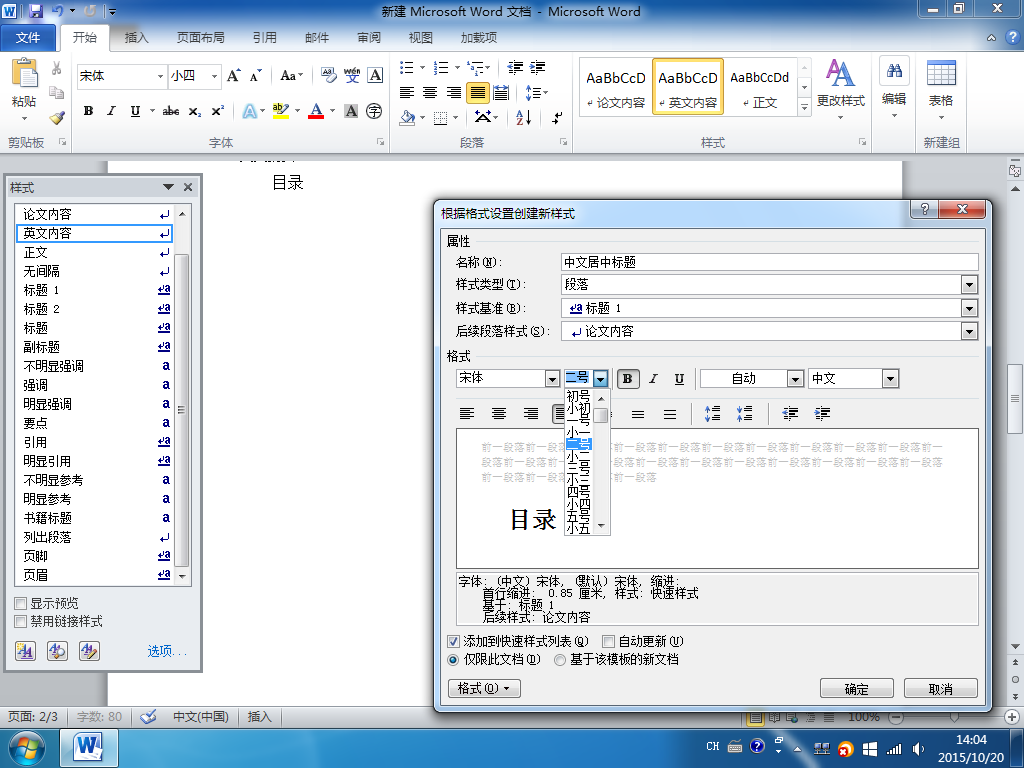This screenshot has height=768, width=1024.
Task: Apply strikethrough from ribbon
Action: (x=170, y=111)
